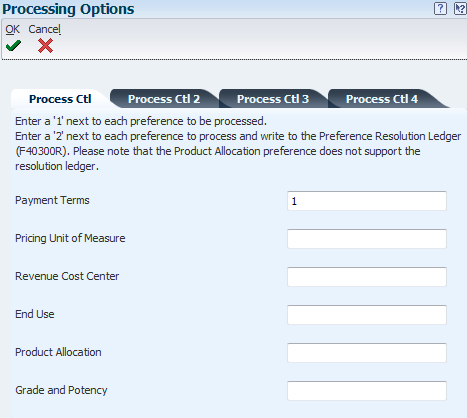Focus the Payment Terms input field
Viewport: 467px width, 418px height.
coord(367,201)
